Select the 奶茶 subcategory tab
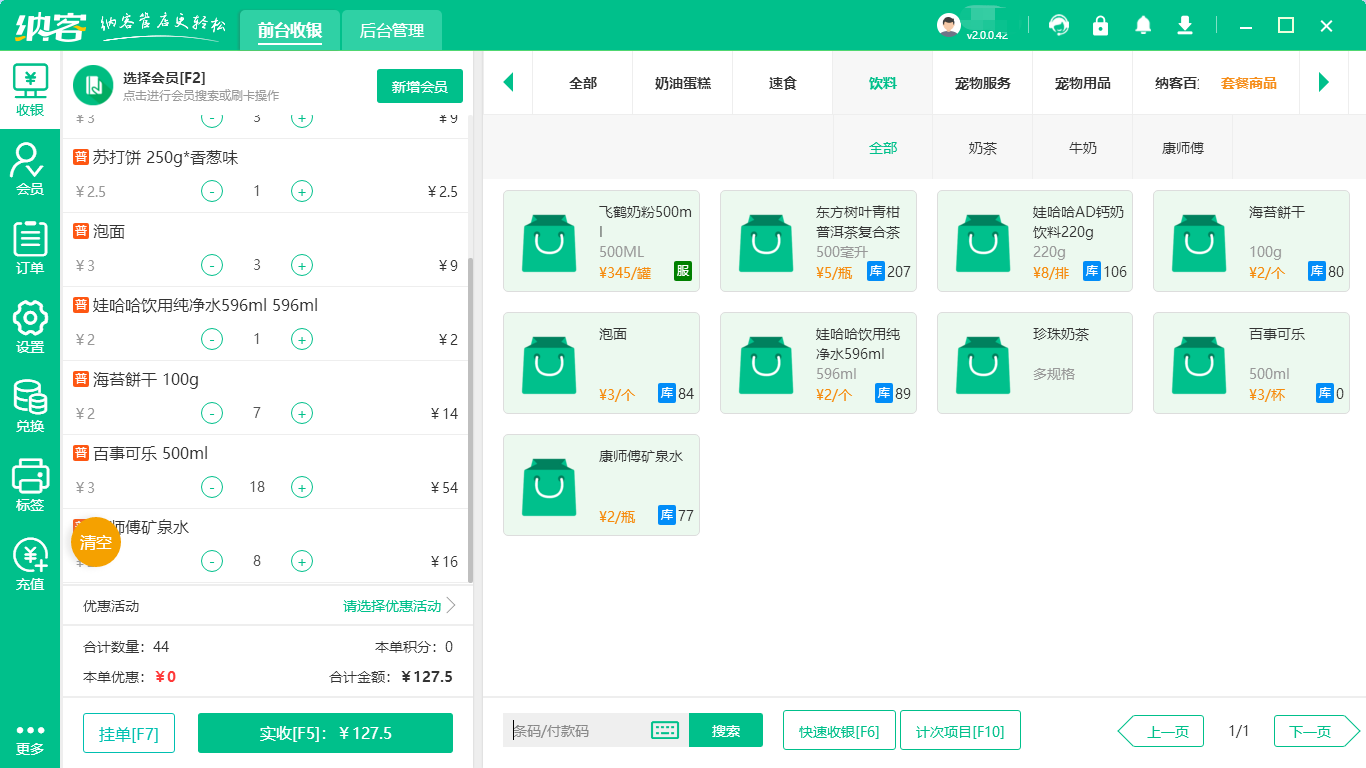Image resolution: width=1366 pixels, height=768 pixels. coord(983,146)
